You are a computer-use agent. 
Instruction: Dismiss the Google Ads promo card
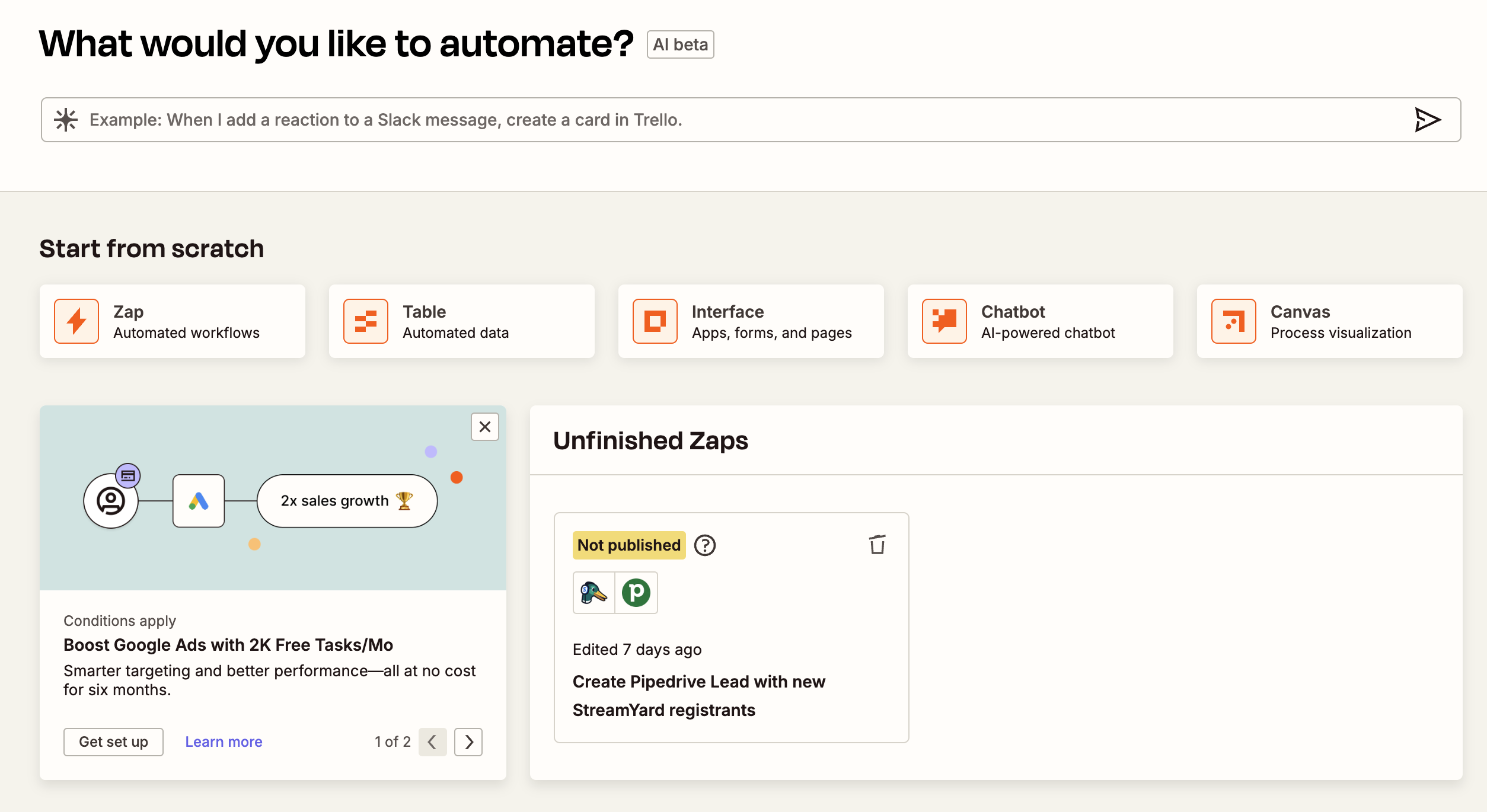coord(484,427)
